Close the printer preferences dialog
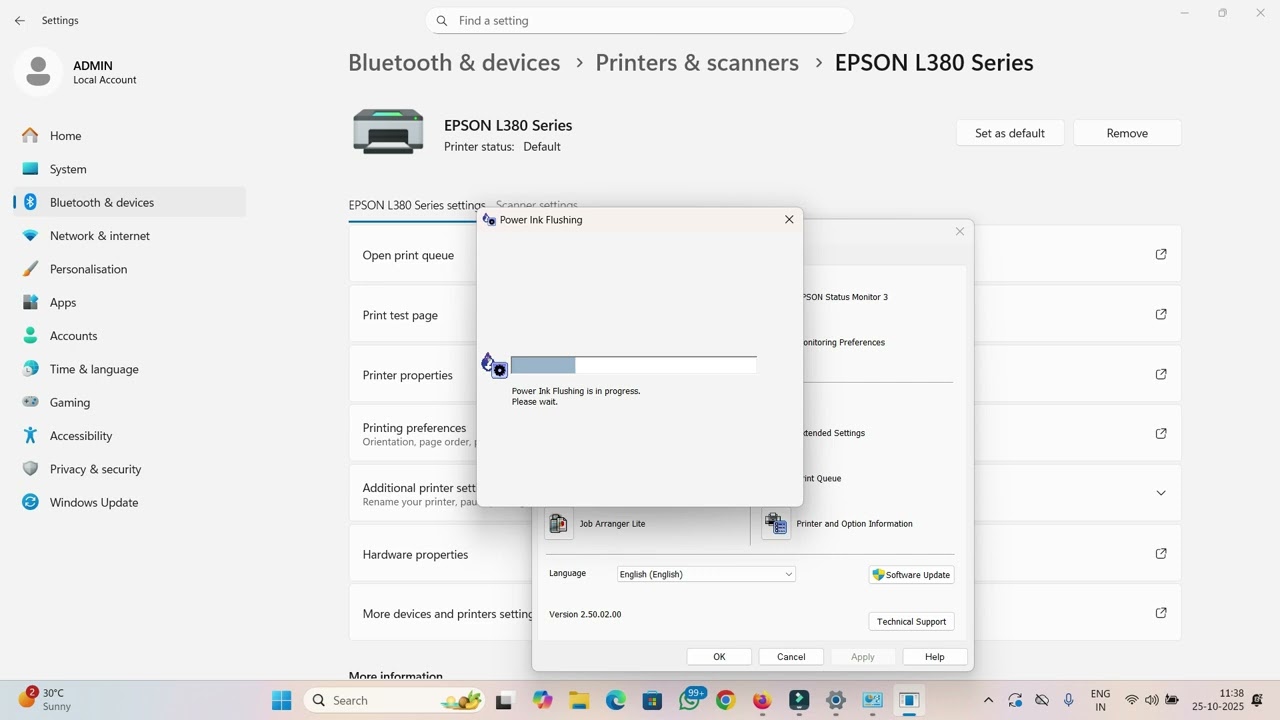Image resolution: width=1280 pixels, height=720 pixels. click(x=960, y=231)
